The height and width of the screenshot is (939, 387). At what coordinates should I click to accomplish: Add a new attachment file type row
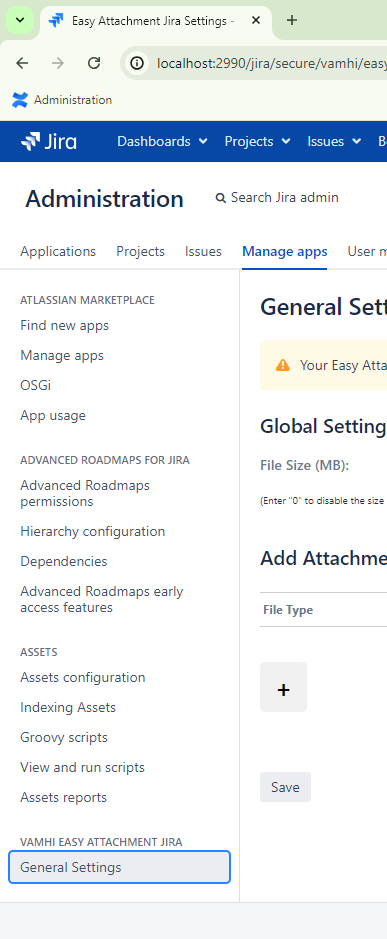[283, 687]
